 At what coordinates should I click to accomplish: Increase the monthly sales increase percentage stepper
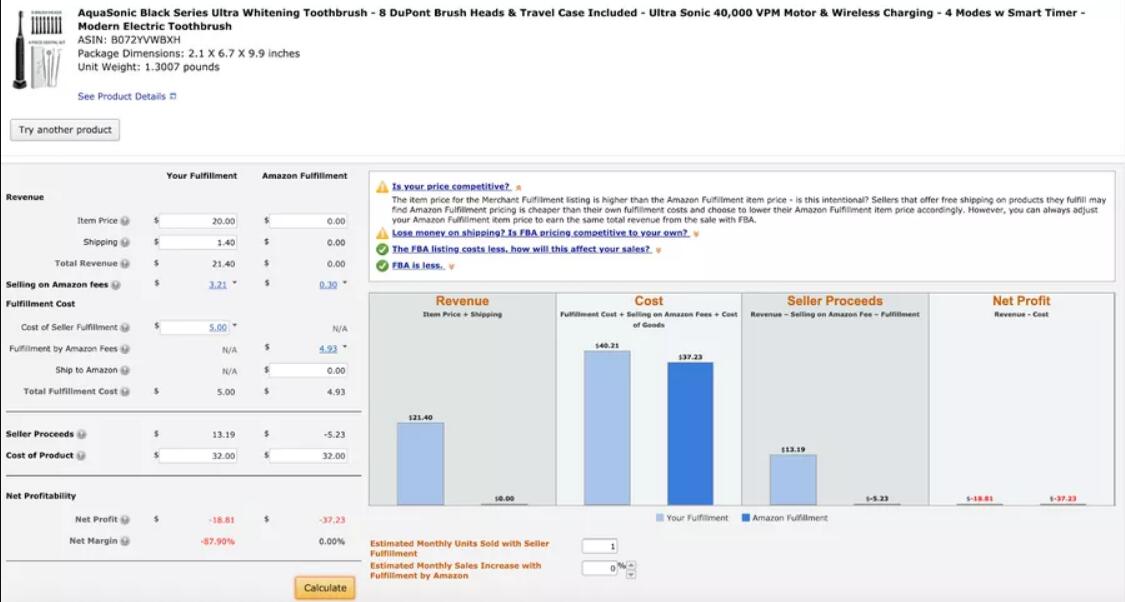click(631, 565)
